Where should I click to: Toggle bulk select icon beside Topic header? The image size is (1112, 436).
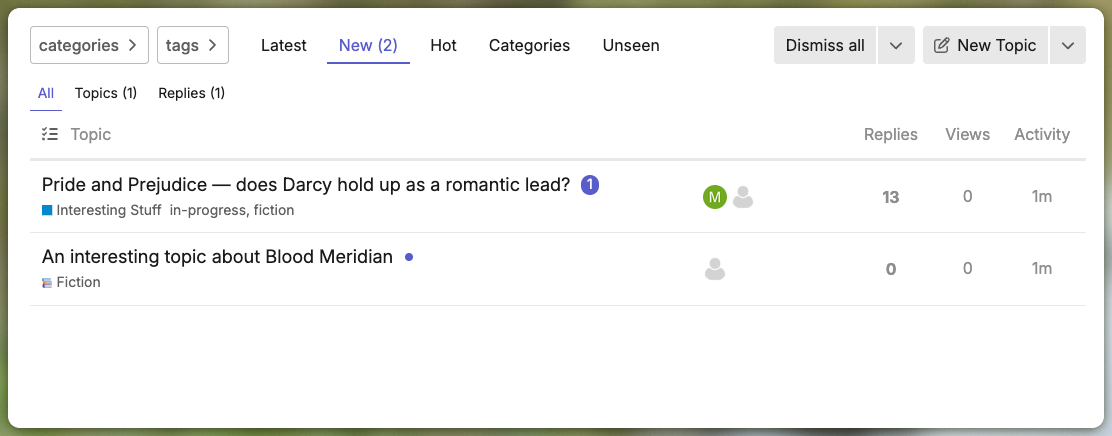point(50,134)
